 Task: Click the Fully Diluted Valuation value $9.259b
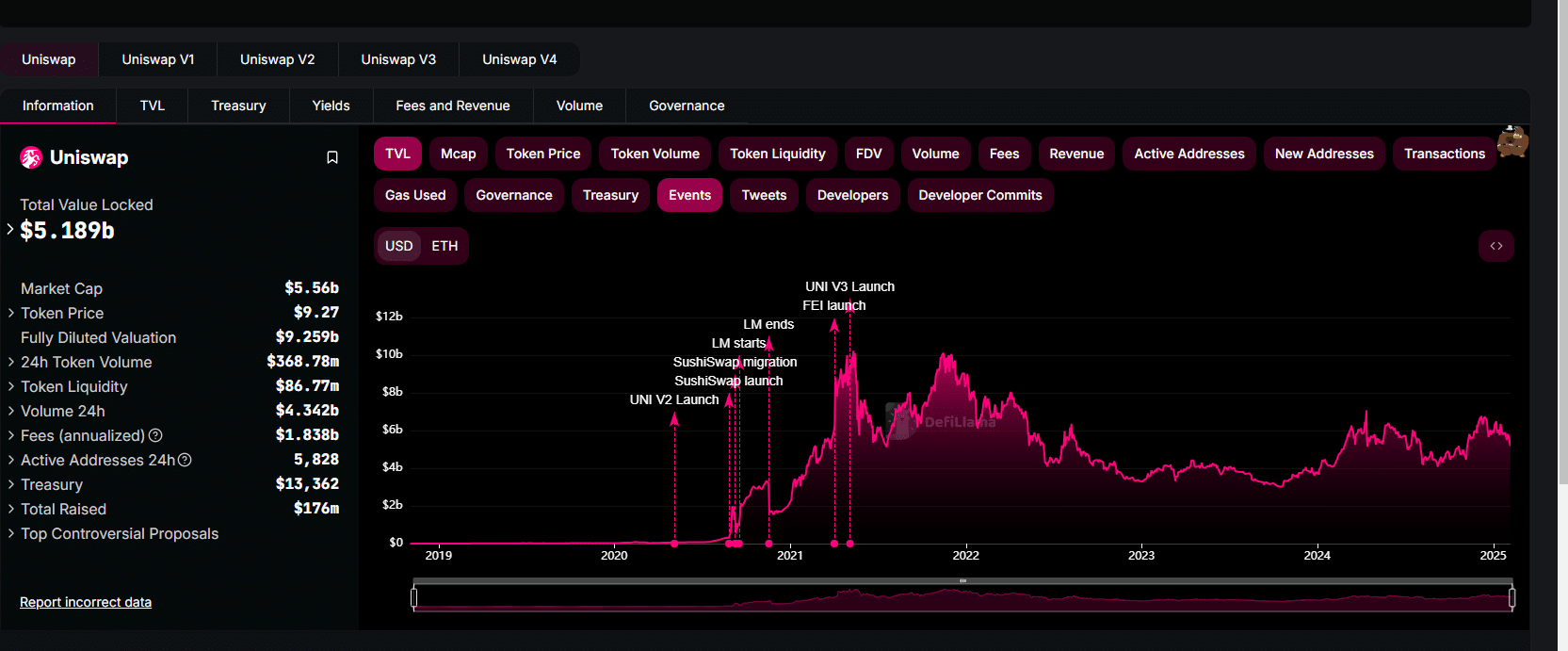307,337
